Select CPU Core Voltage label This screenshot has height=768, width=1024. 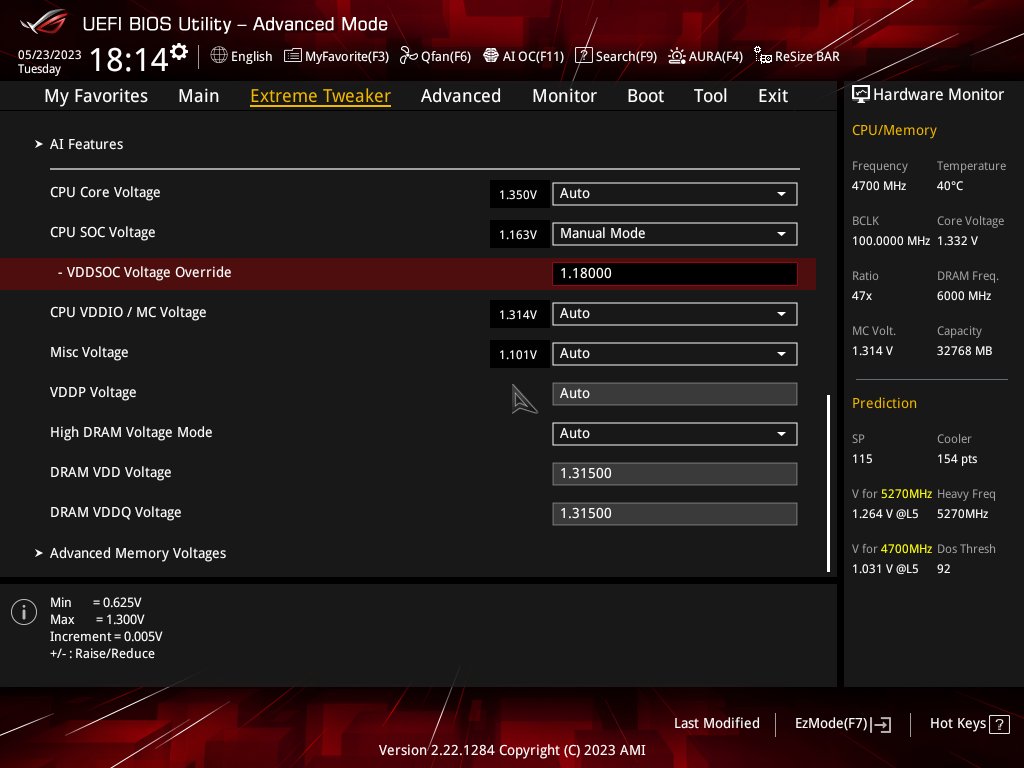pyautogui.click(x=105, y=193)
